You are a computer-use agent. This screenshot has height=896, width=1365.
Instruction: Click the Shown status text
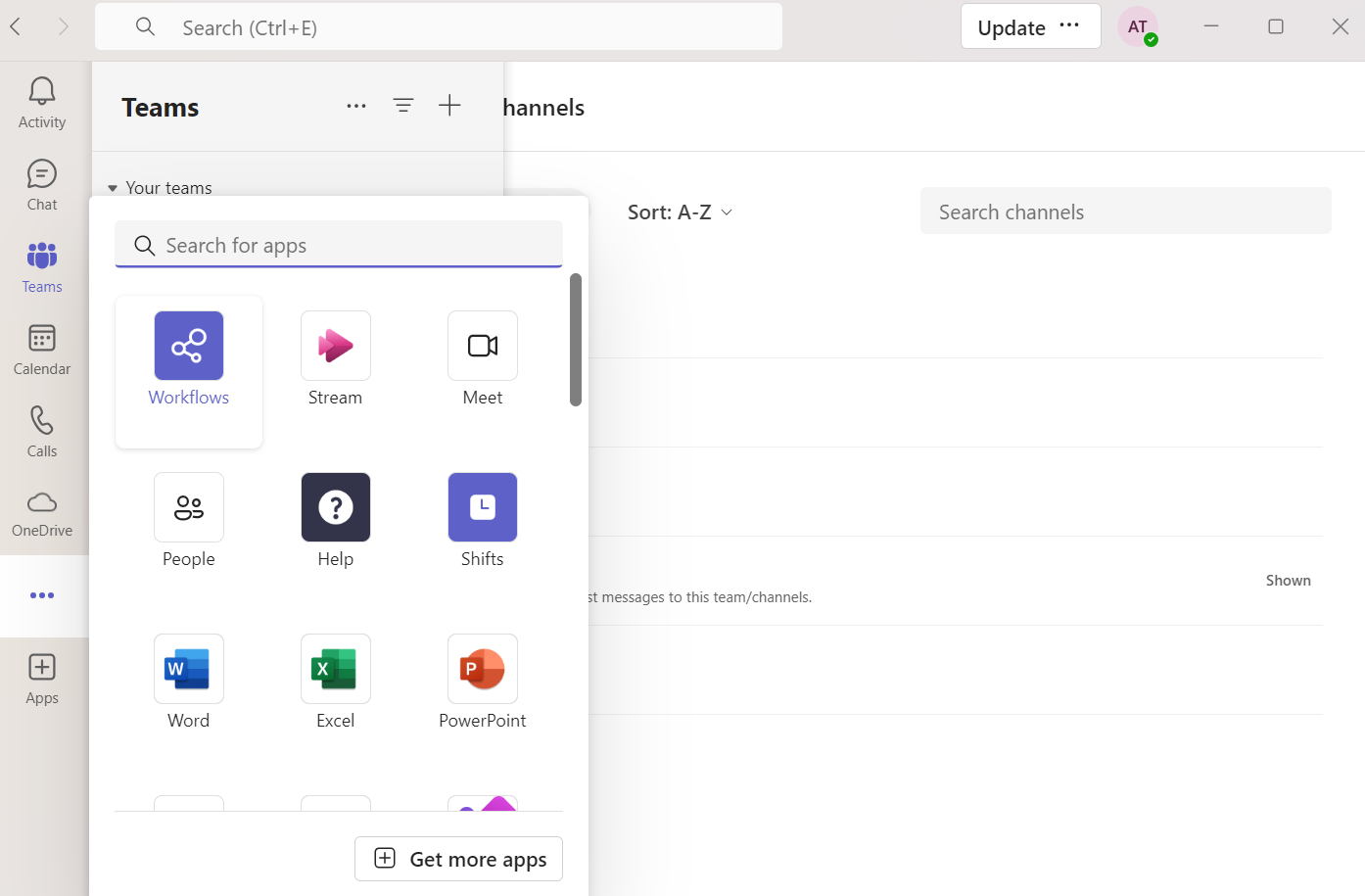pyautogui.click(x=1289, y=581)
